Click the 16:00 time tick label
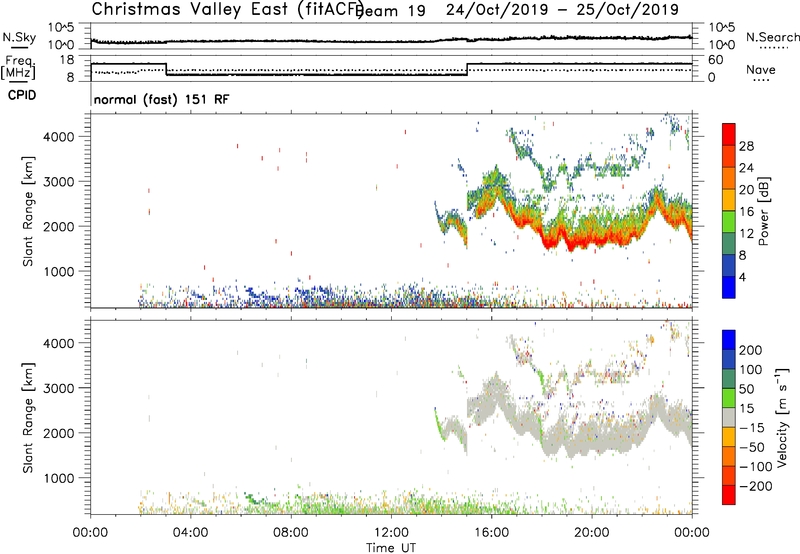 [x=491, y=533]
